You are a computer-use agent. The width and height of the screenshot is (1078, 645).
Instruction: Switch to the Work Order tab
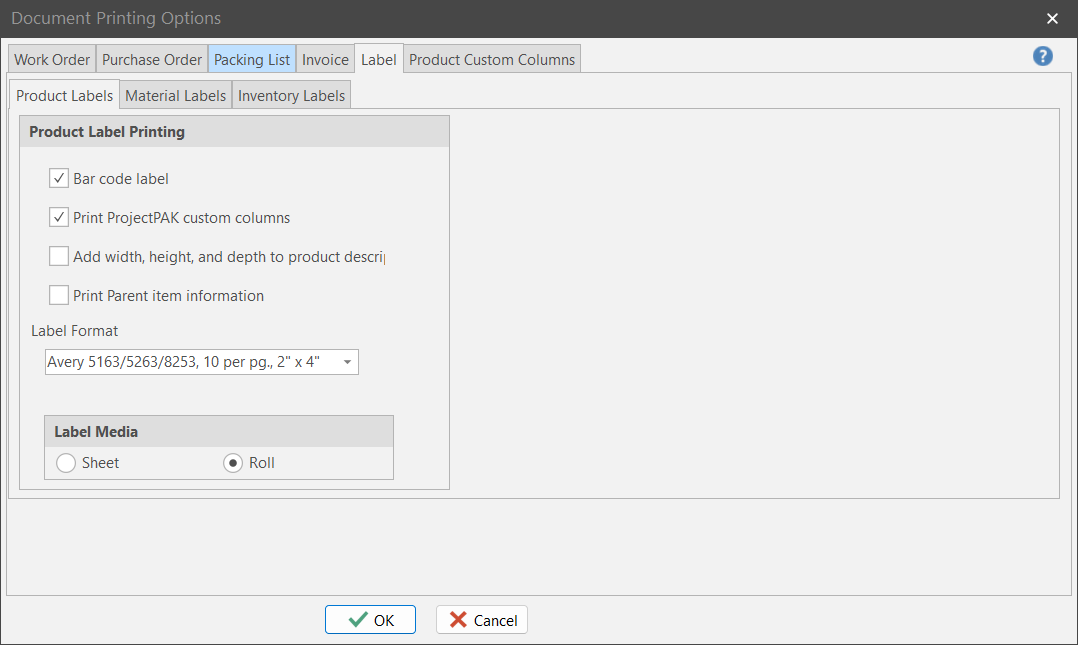[52, 60]
